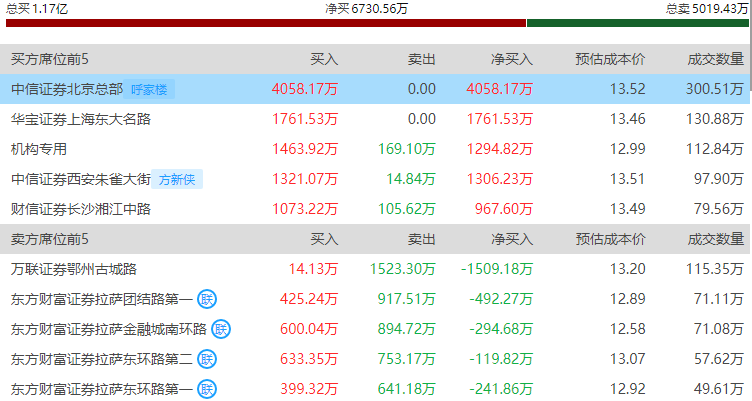The height and width of the screenshot is (401, 752).
Task: Click the red total-buy portion of the bar
Action: click(x=266, y=23)
